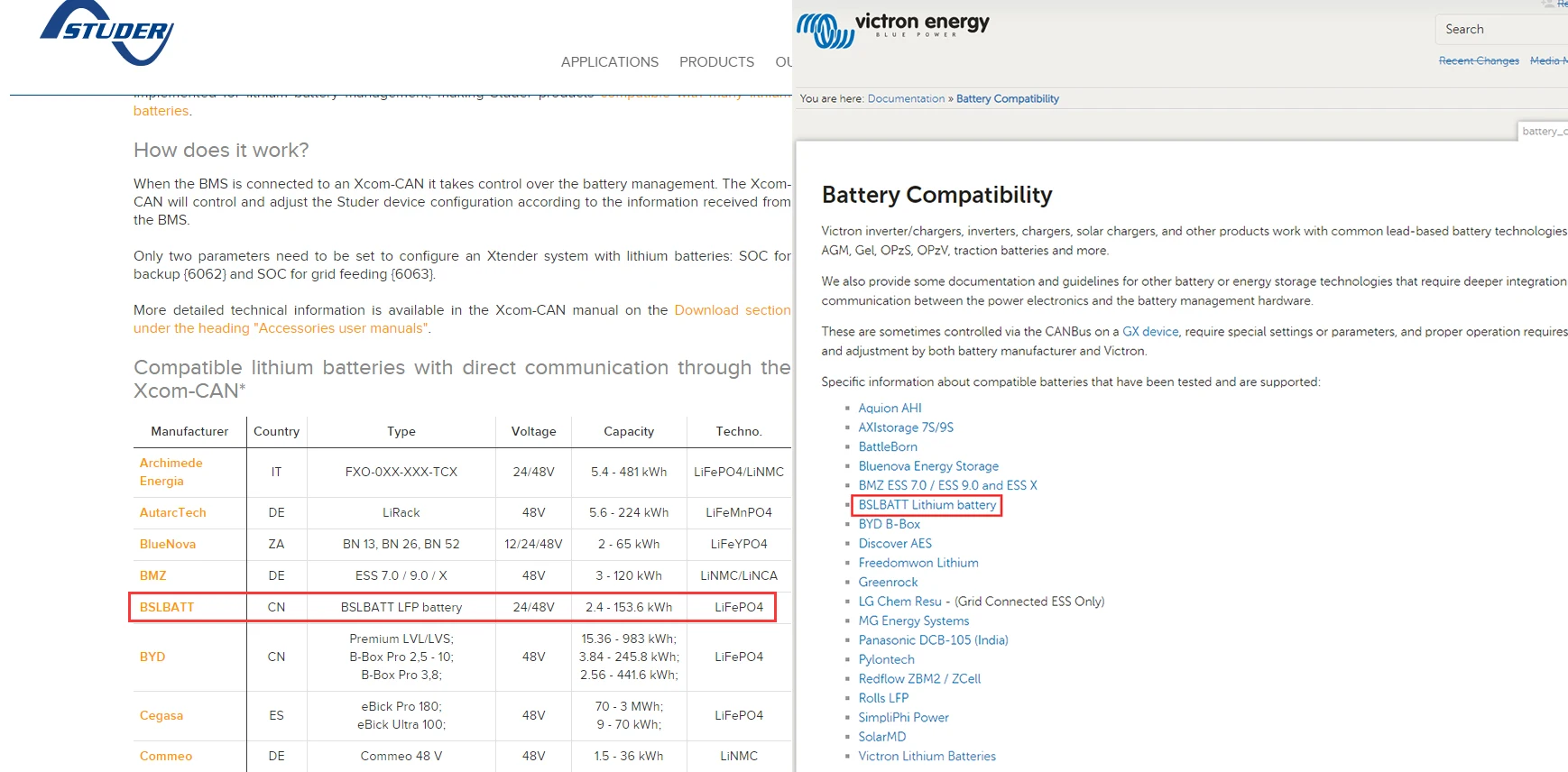Open BMZ ESS 7.0 / ESS 9.0 and ESS X
This screenshot has height=772, width=1568.
947,485
